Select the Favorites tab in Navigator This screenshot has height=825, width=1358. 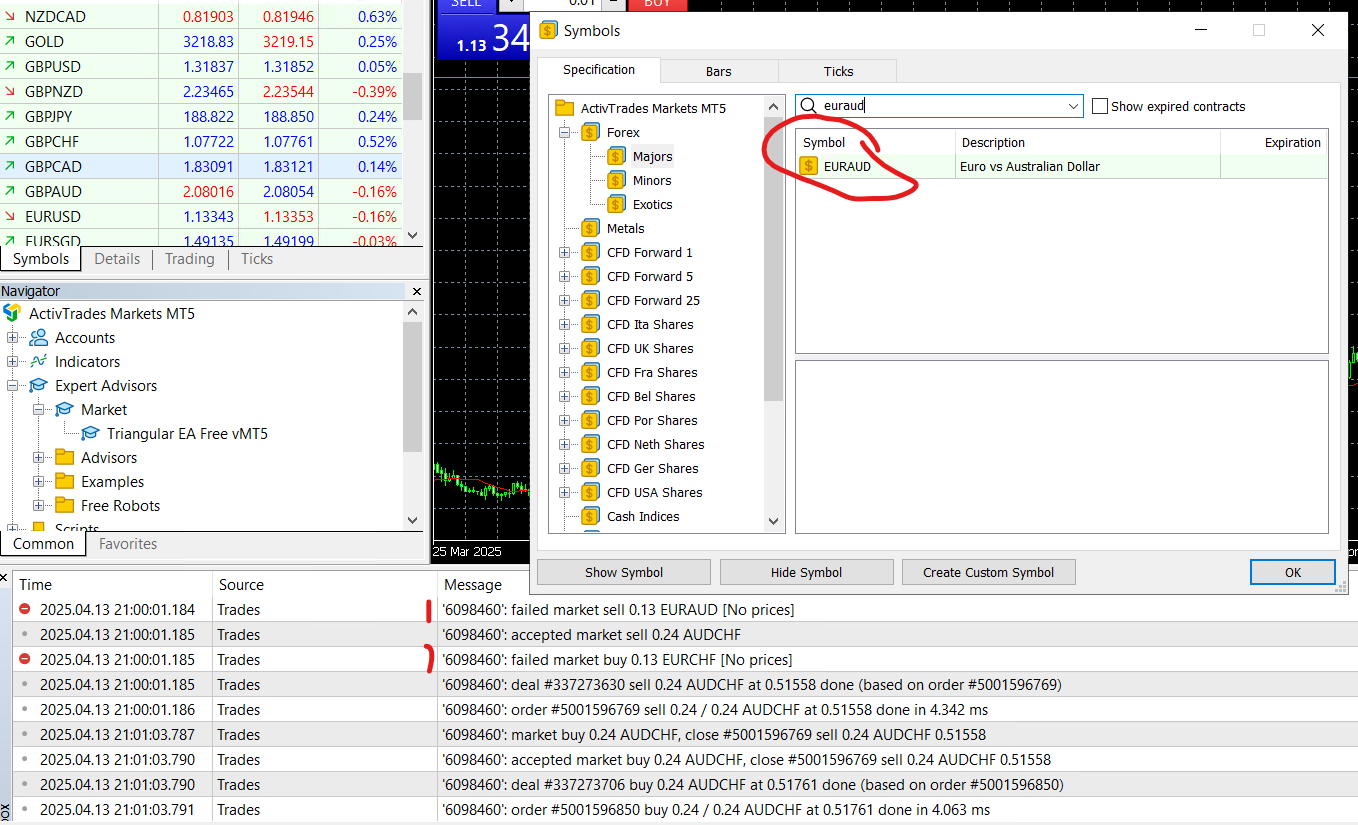pyautogui.click(x=131, y=544)
